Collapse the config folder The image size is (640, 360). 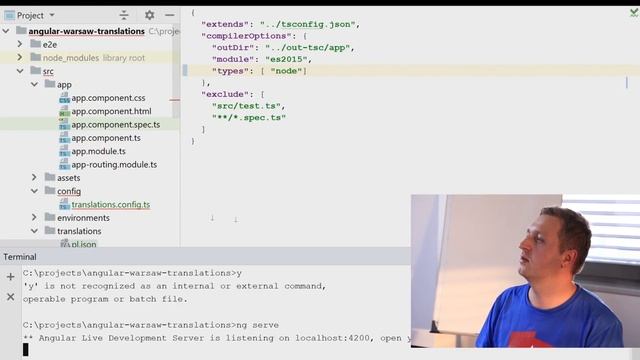[x=34, y=191]
